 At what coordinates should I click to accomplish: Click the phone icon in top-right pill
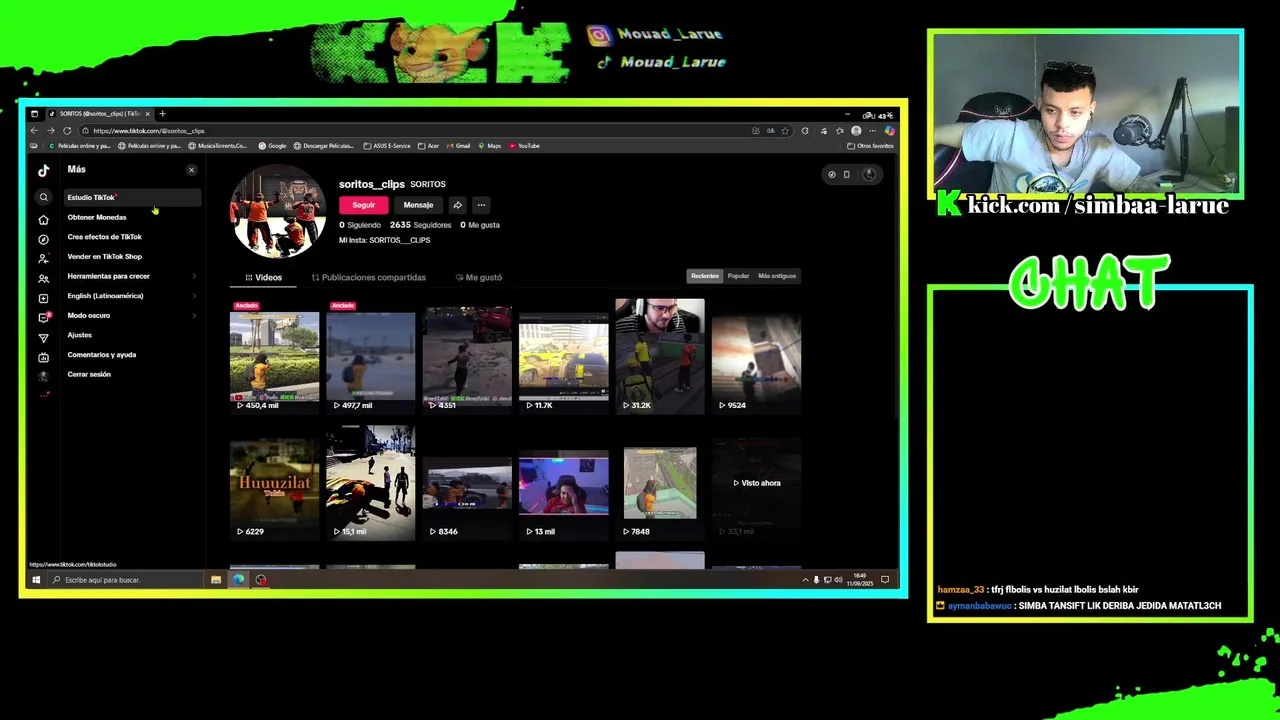click(x=847, y=174)
